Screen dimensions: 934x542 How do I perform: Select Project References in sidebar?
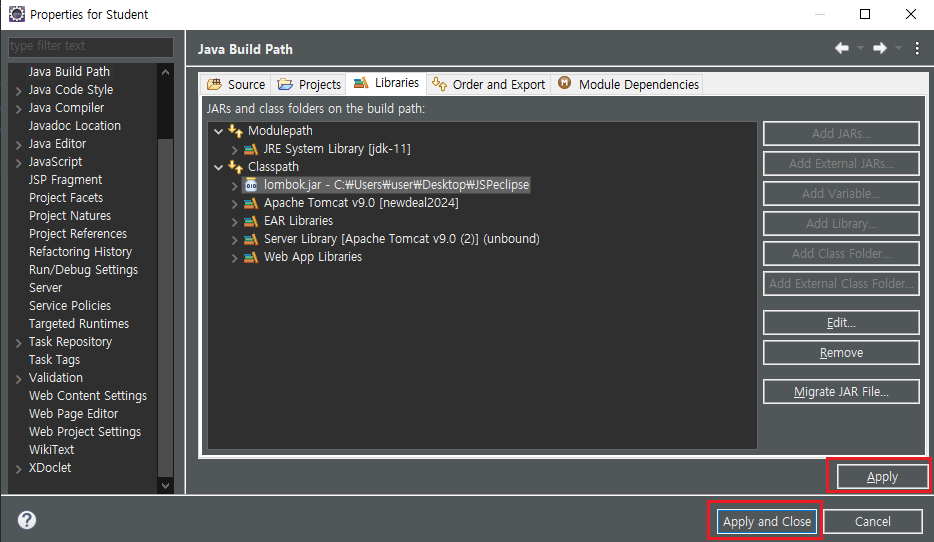click(78, 233)
